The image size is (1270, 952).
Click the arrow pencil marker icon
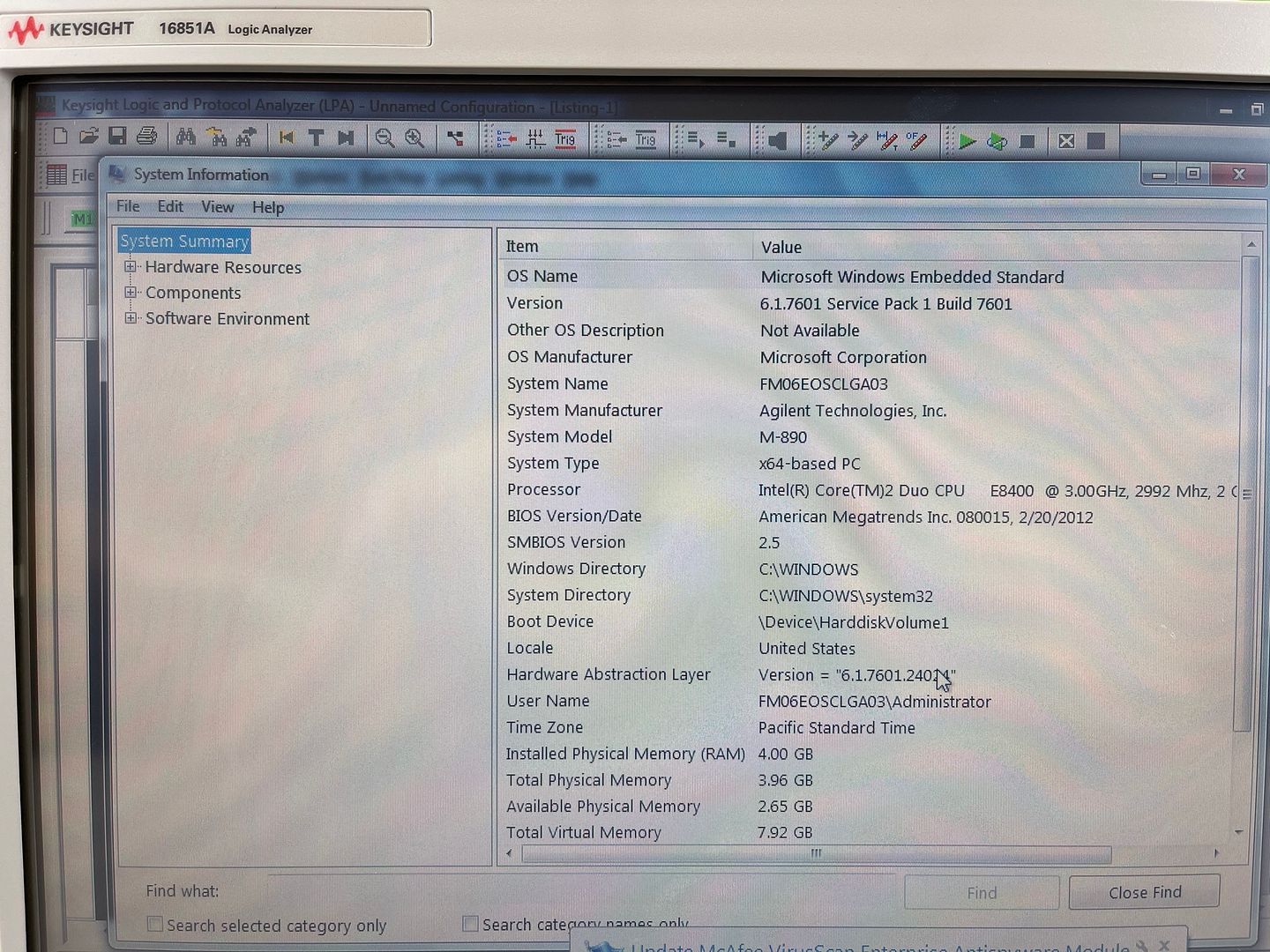tap(857, 140)
